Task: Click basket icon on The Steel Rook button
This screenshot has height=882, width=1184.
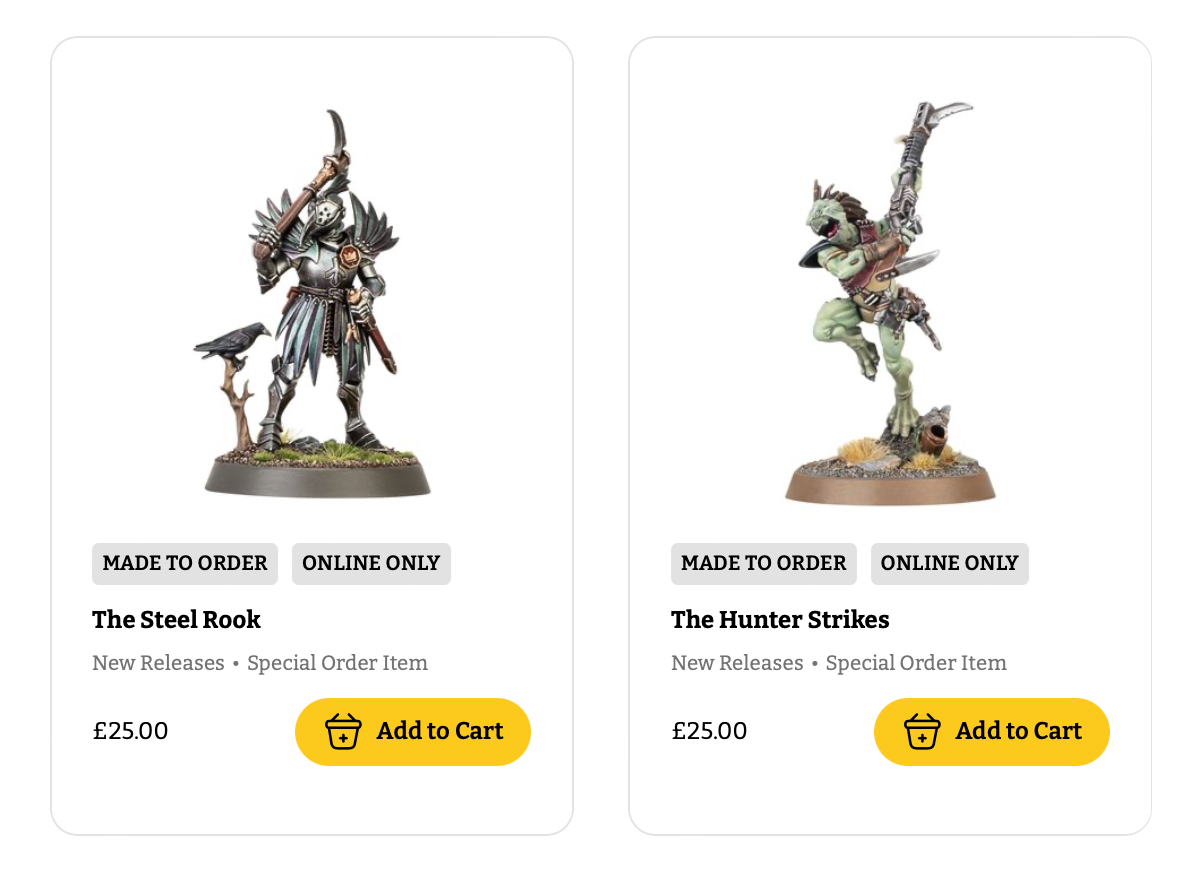Action: (343, 731)
